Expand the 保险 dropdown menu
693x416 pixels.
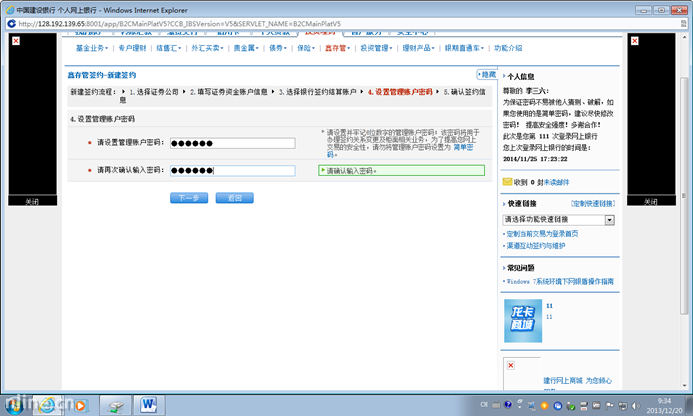306,48
